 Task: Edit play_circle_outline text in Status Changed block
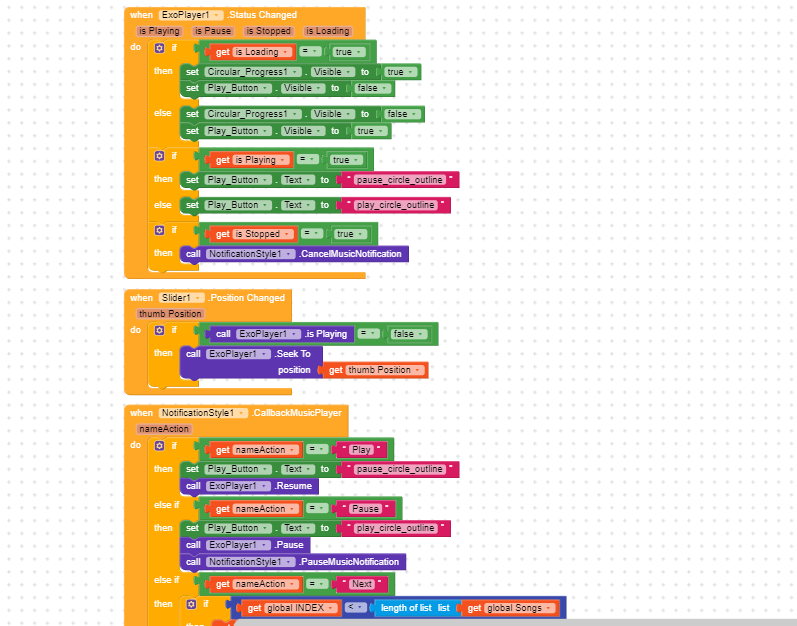(395, 205)
